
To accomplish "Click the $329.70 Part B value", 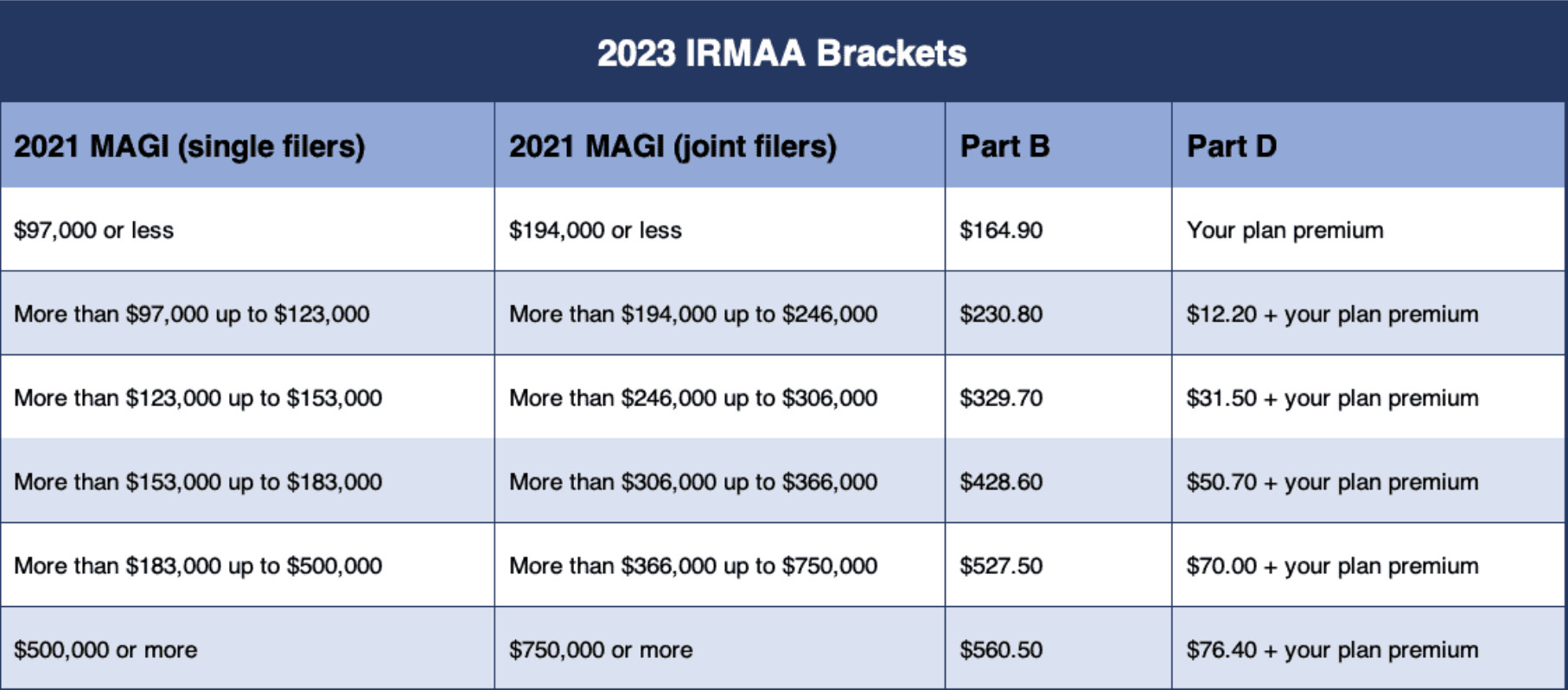I will tap(1001, 398).
